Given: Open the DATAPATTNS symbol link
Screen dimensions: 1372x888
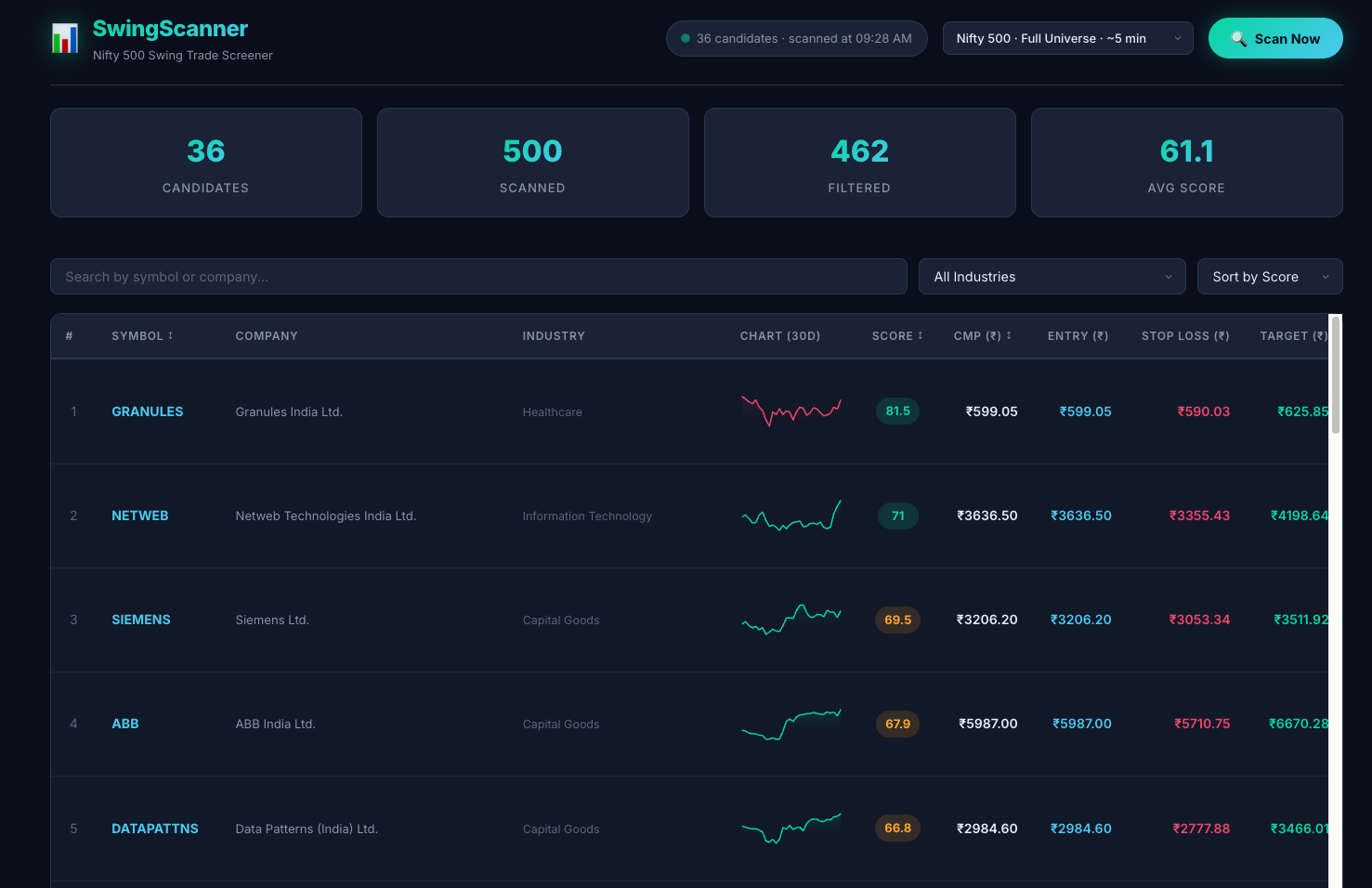Looking at the screenshot, I should 154,829.
